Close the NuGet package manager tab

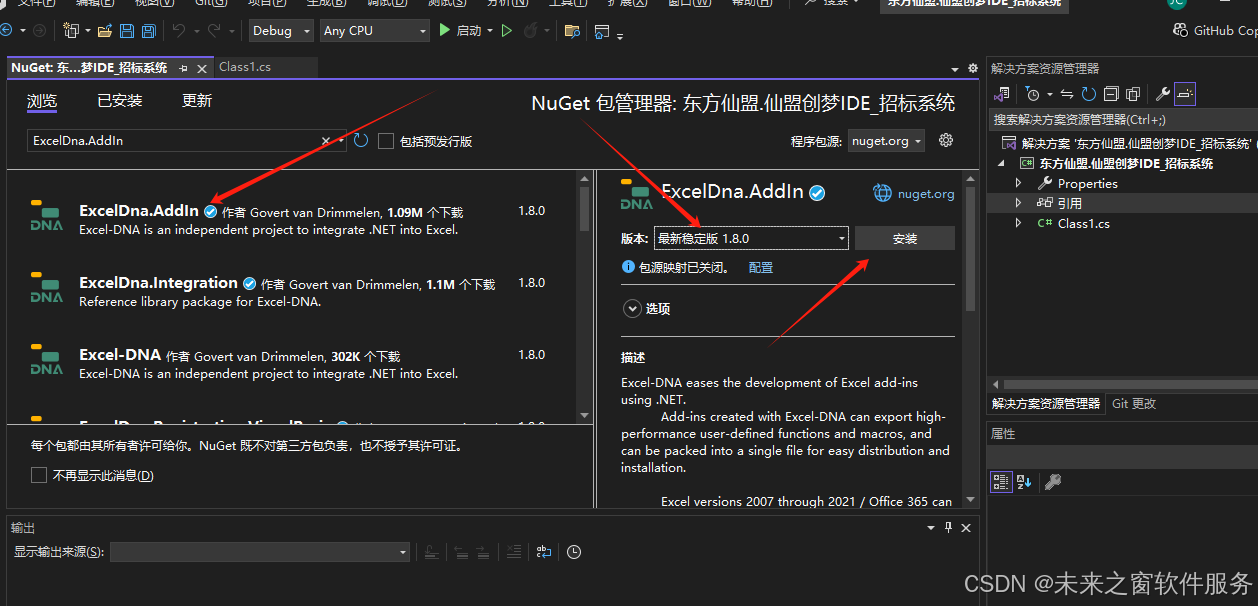point(202,68)
